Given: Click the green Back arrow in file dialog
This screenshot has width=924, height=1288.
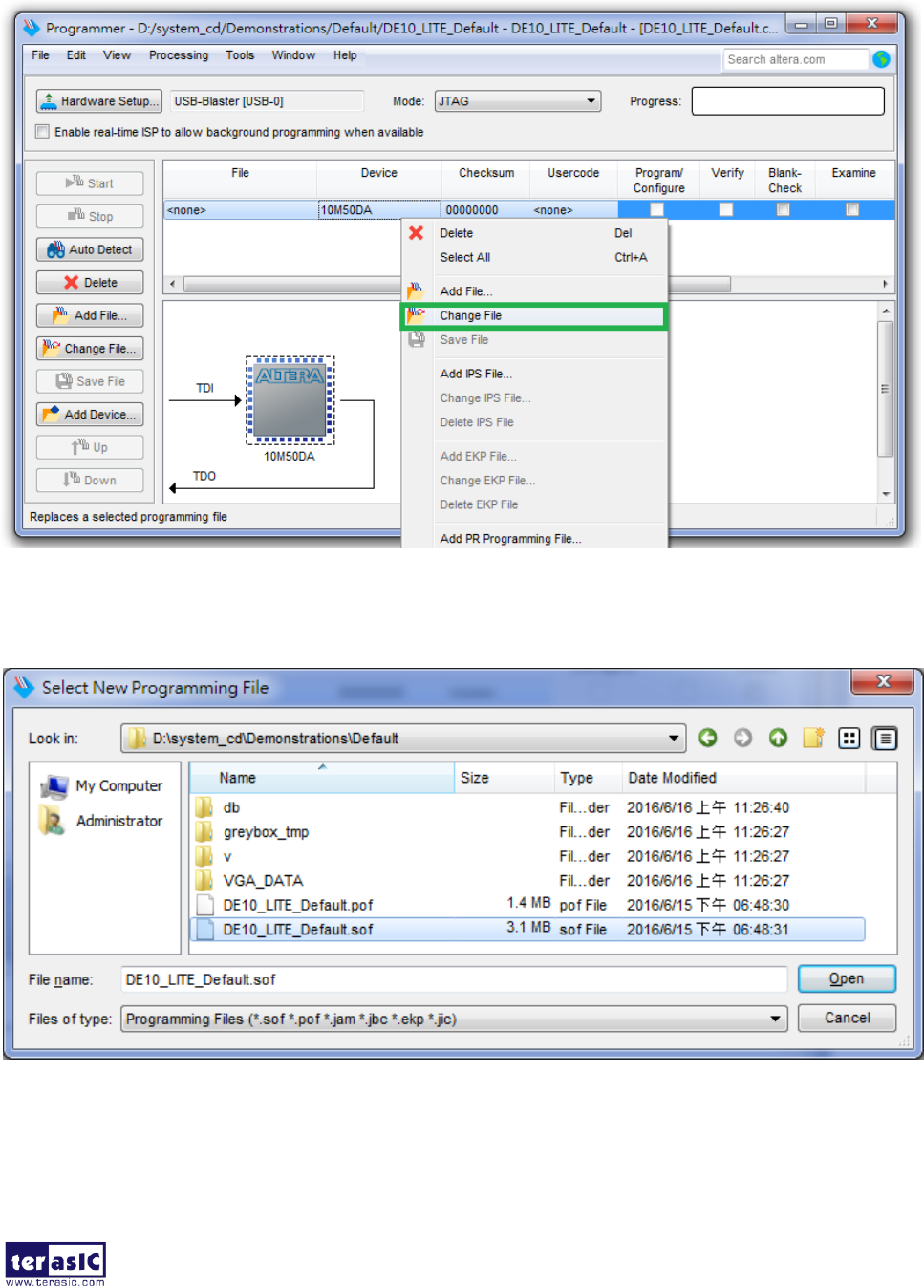Looking at the screenshot, I should point(707,738).
